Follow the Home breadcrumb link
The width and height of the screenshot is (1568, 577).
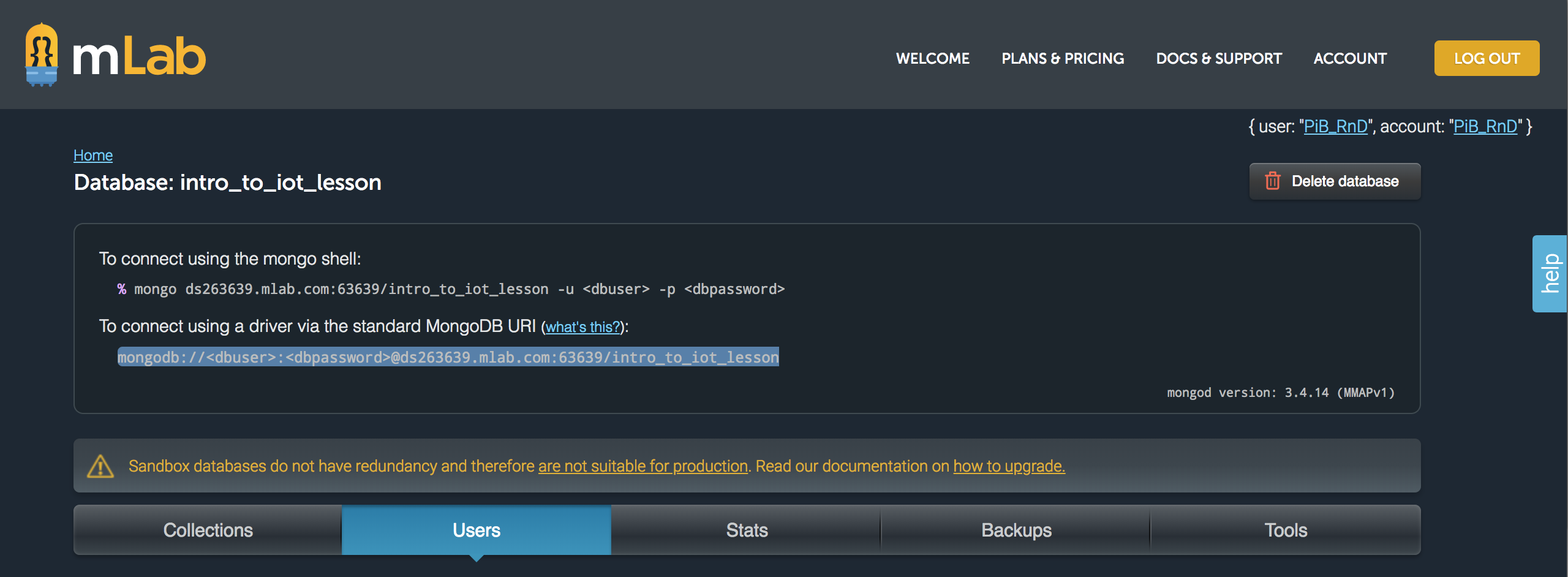(93, 155)
